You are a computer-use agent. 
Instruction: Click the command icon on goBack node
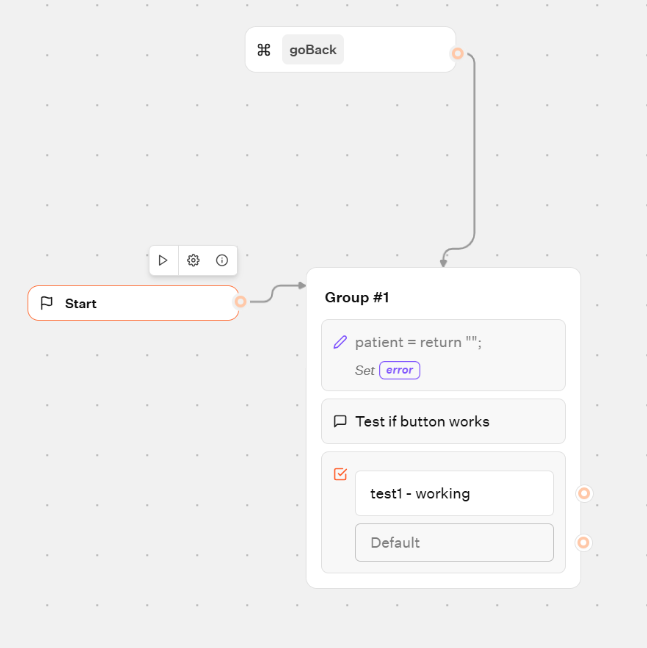[x=264, y=50]
